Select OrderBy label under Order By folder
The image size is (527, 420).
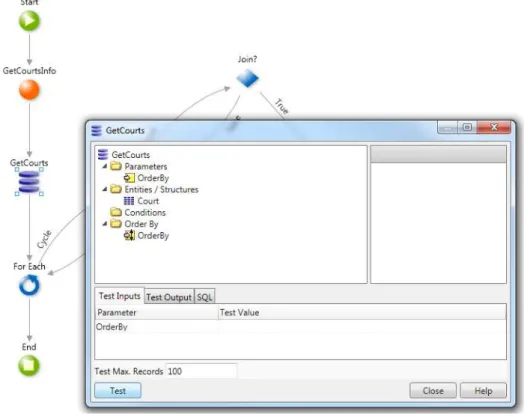click(x=153, y=236)
